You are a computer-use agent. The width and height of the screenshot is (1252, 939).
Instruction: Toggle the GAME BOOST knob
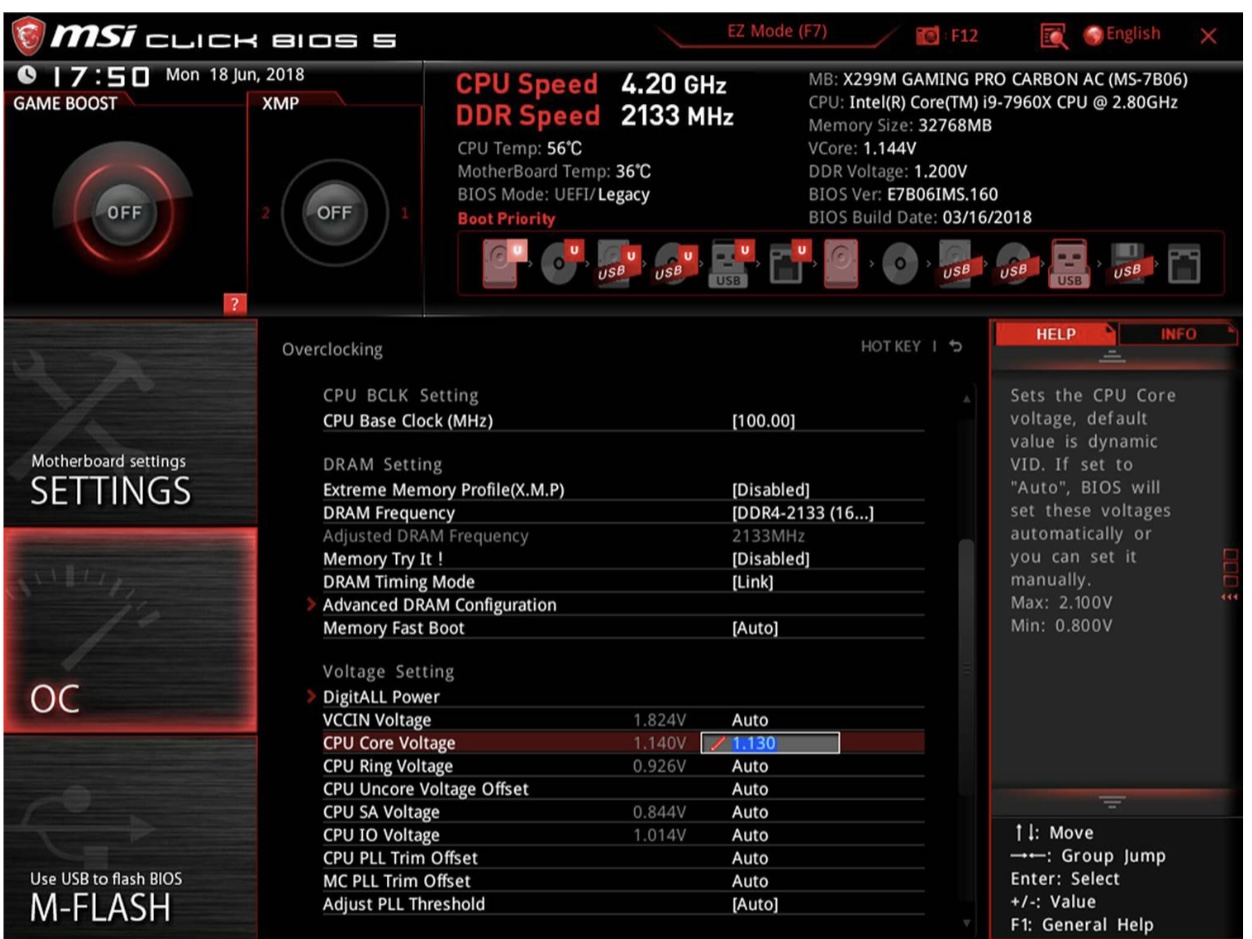[x=124, y=213]
